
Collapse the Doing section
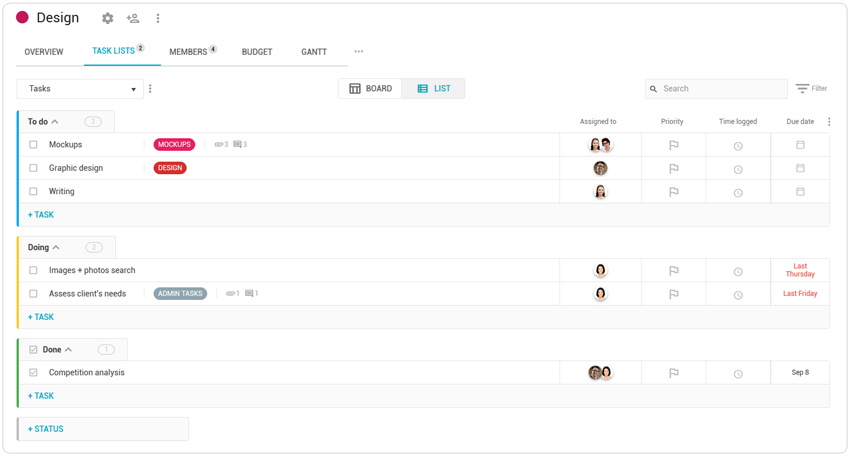click(56, 248)
